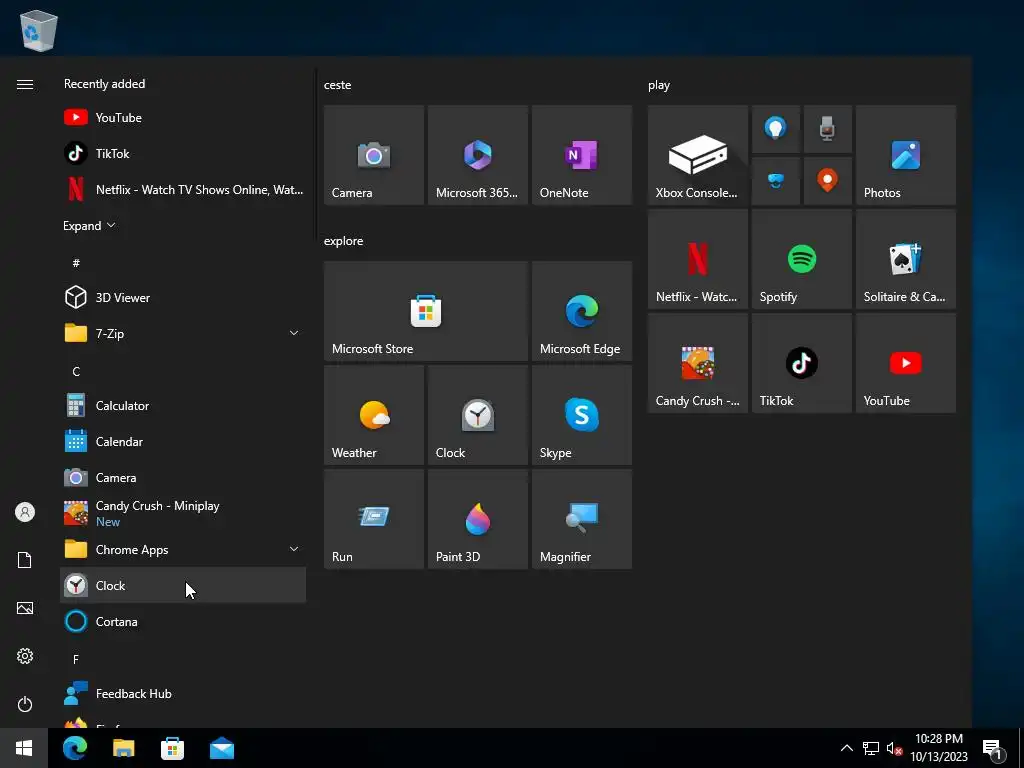1024x768 pixels.
Task: Launch the OneNote tile
Action: pos(582,155)
